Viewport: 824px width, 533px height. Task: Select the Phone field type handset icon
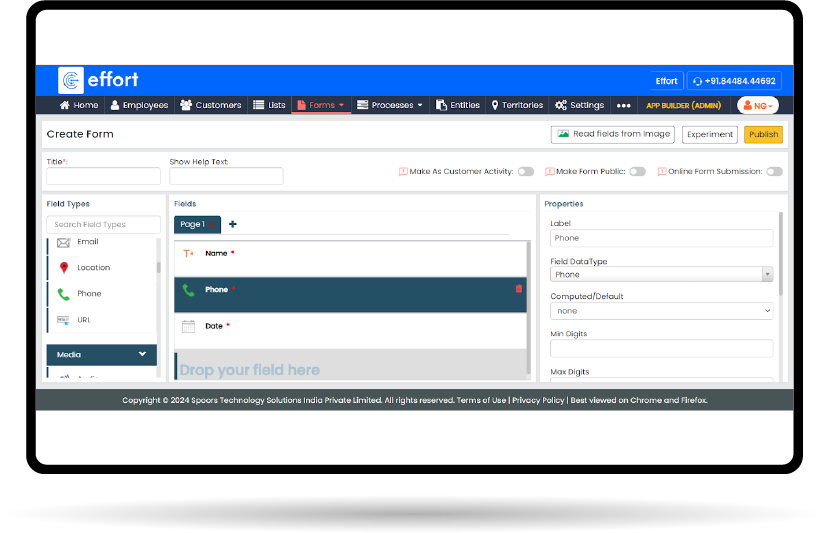tap(64, 294)
